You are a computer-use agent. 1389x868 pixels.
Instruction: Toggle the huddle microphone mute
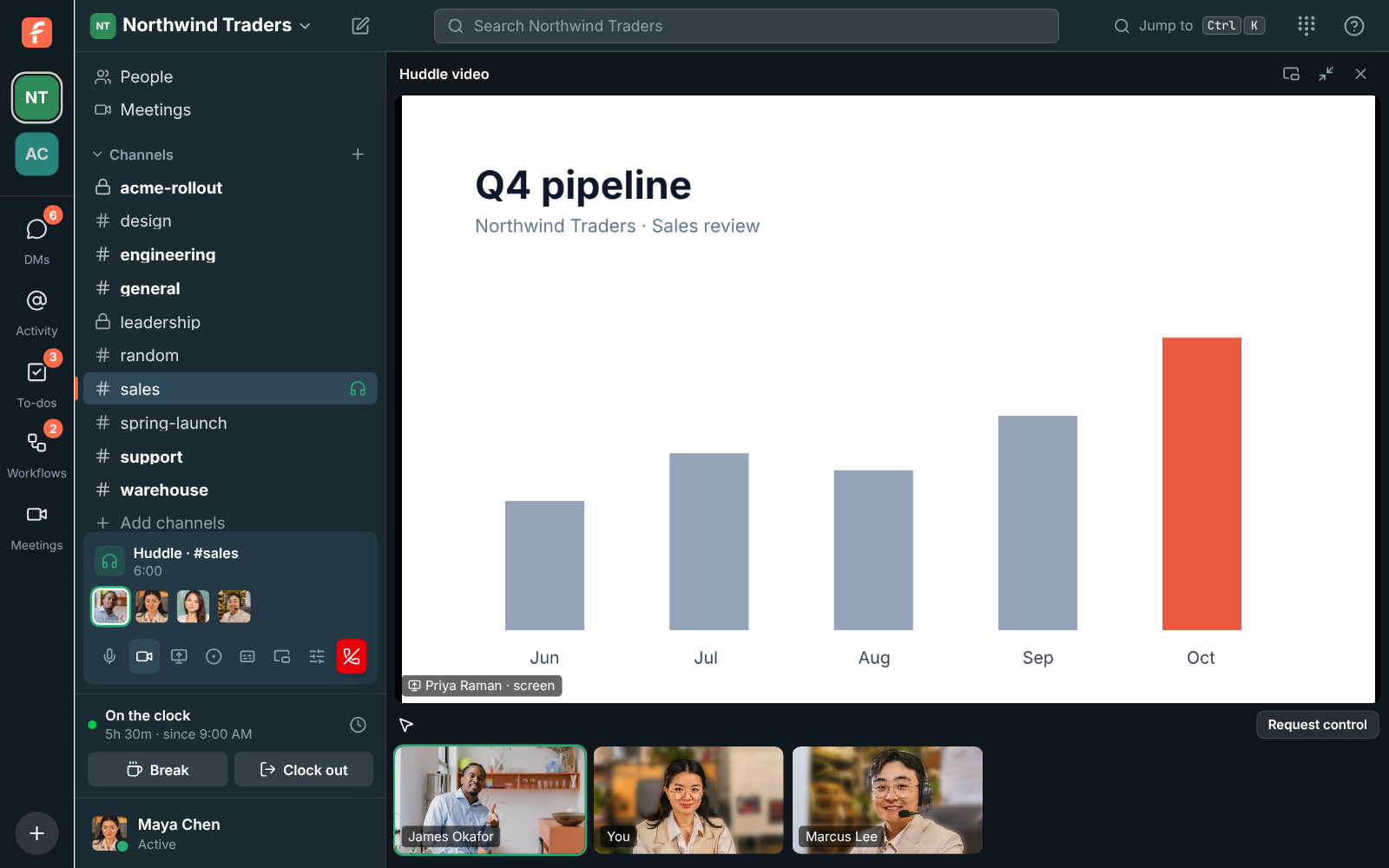click(109, 656)
